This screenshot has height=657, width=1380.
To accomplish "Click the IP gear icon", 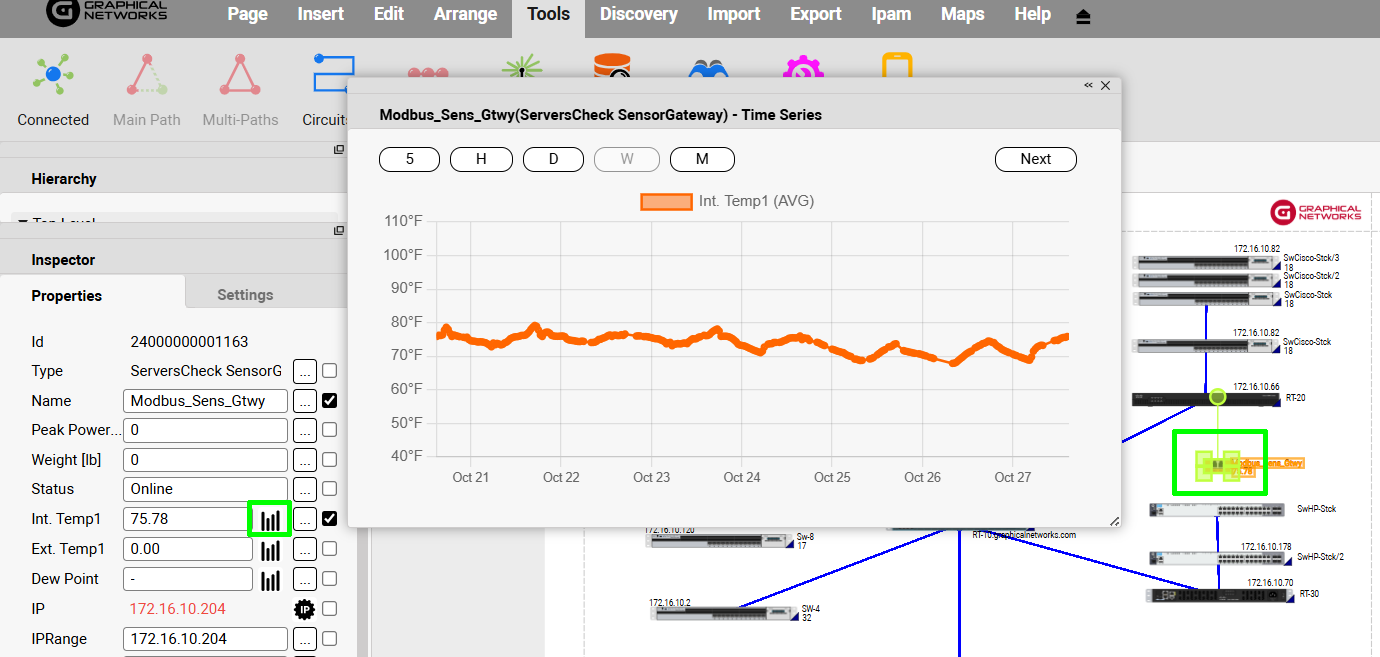I will coord(304,609).
